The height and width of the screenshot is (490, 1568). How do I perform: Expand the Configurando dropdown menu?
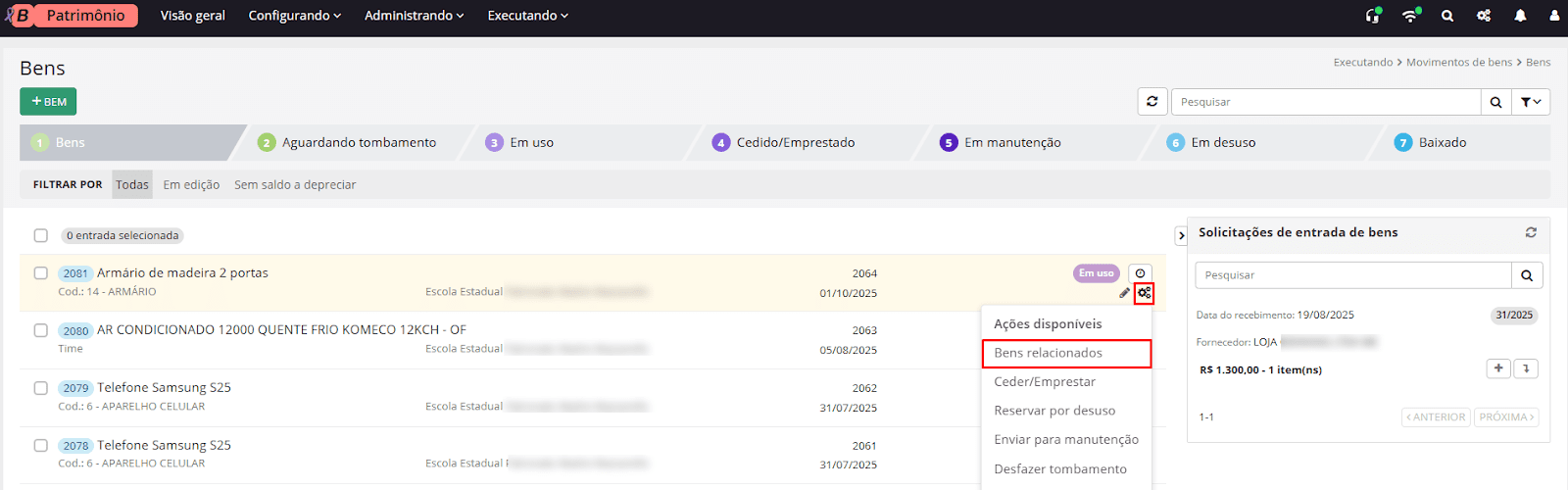294,16
